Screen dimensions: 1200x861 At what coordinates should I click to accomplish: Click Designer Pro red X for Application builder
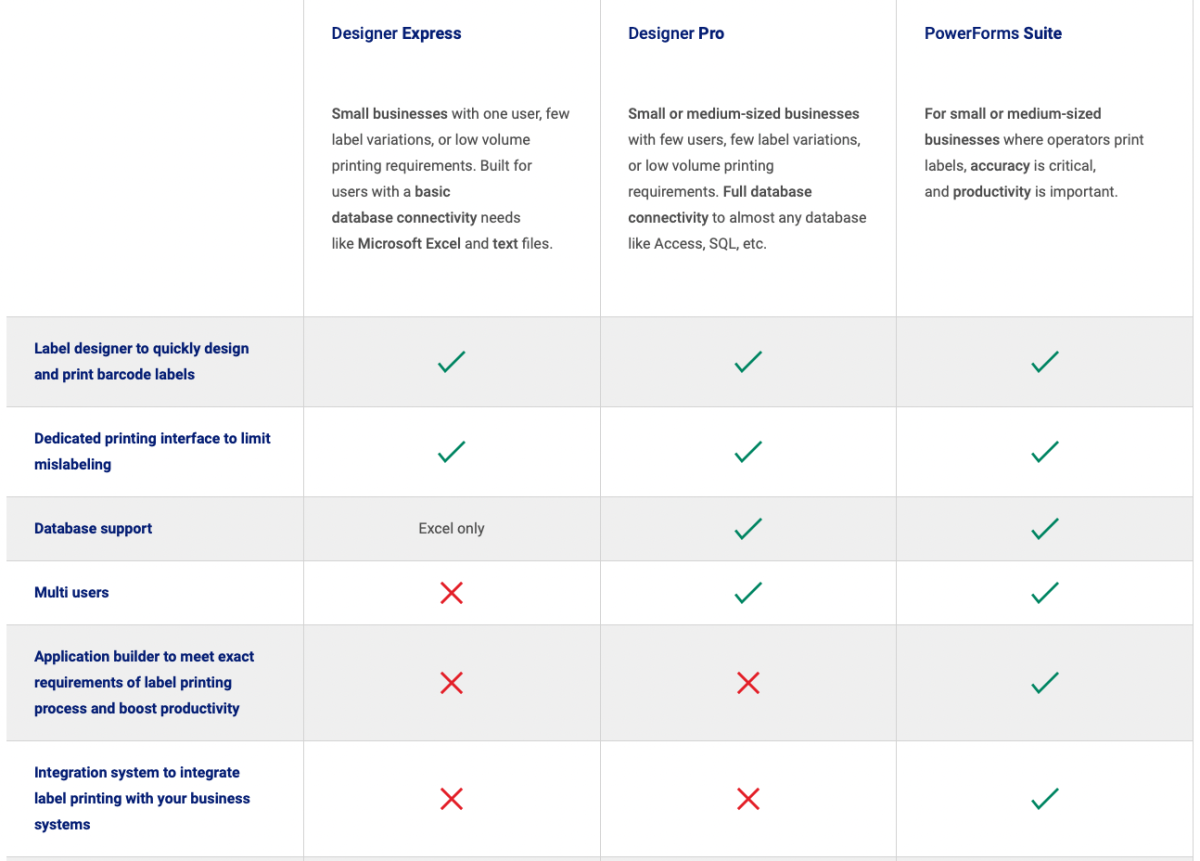tap(748, 683)
